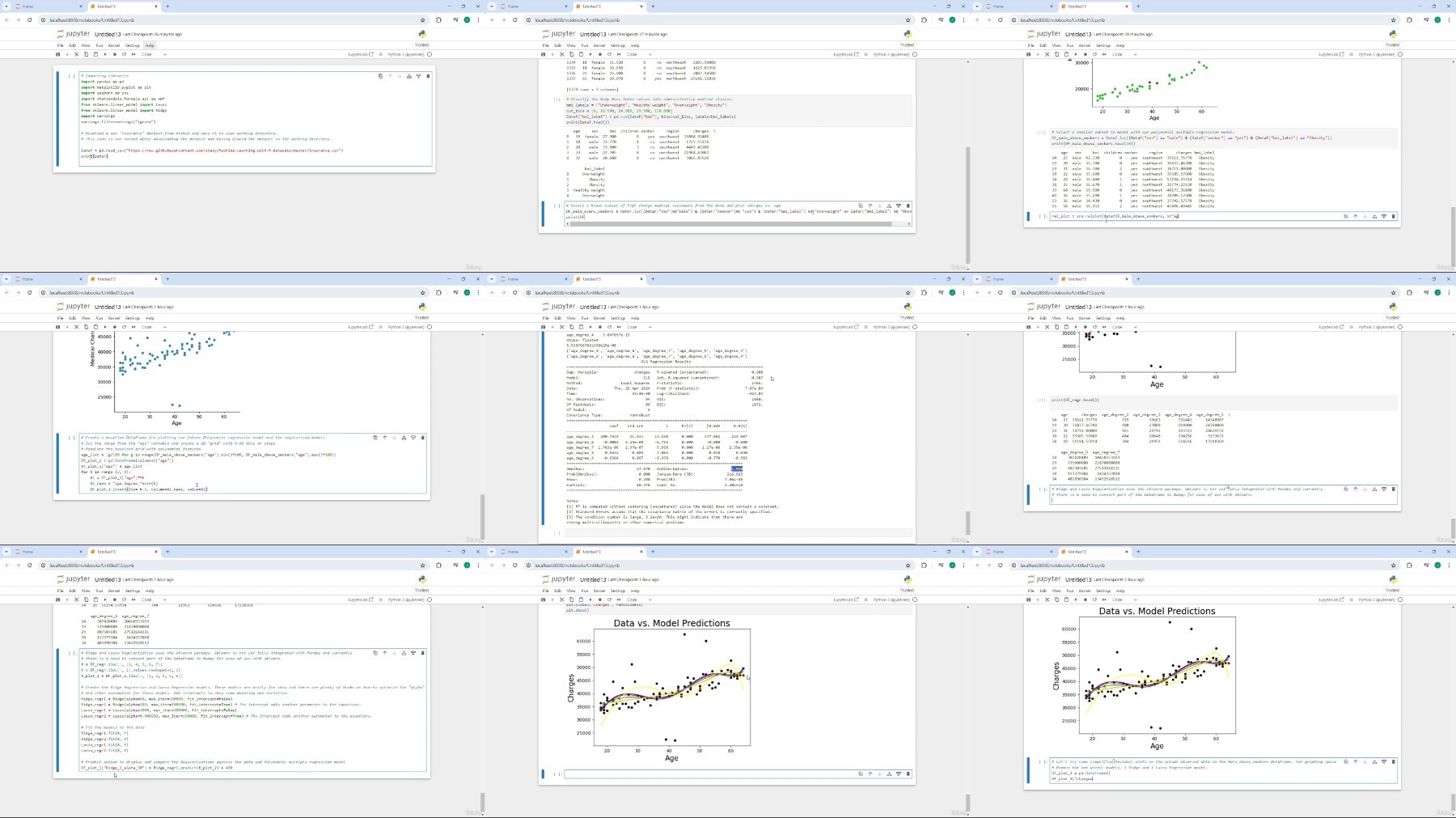Screen dimensions: 1456x818
Task: Toggle Trusted status in OLS Regression Results window
Action: click(908, 318)
